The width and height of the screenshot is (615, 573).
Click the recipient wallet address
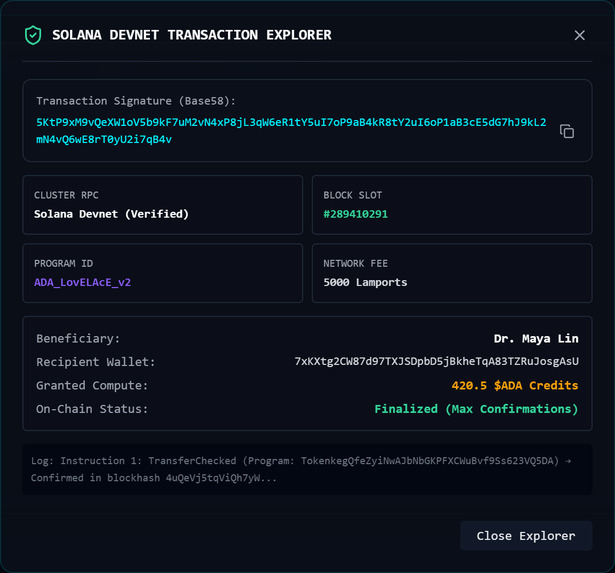[x=436, y=361]
